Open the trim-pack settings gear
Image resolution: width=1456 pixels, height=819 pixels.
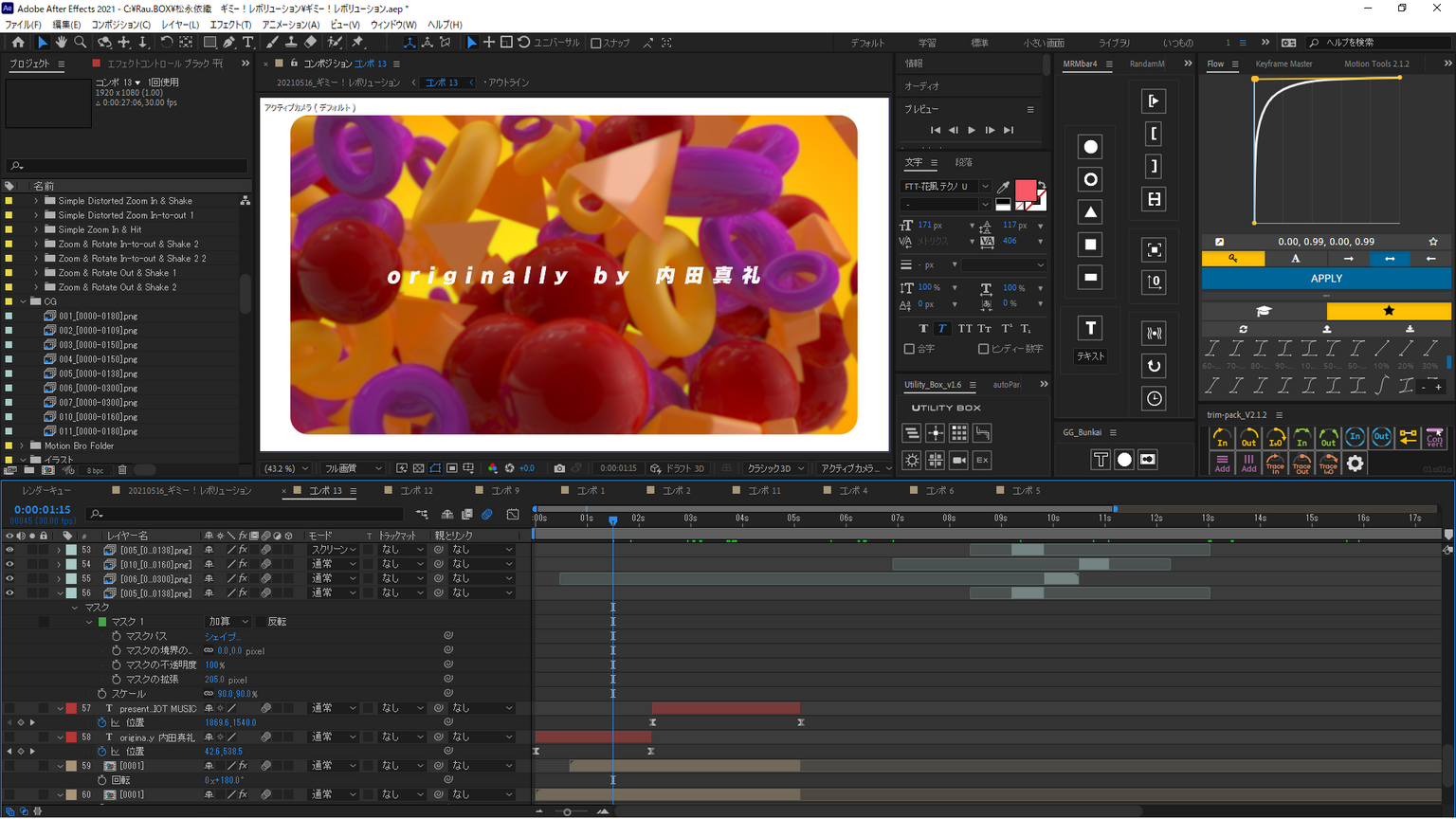tap(1356, 464)
